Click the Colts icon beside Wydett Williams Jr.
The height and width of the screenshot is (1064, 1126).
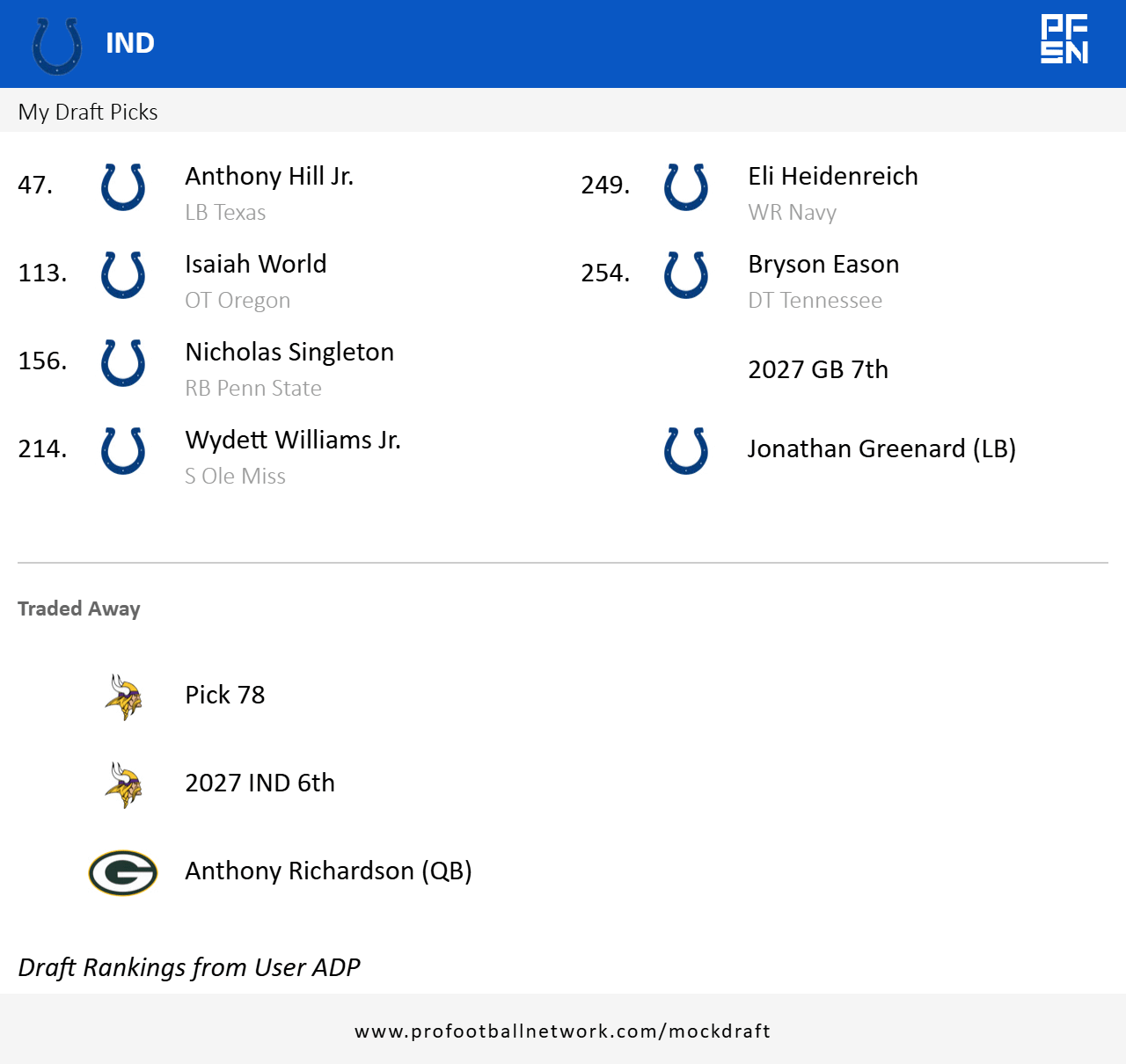coord(123,450)
